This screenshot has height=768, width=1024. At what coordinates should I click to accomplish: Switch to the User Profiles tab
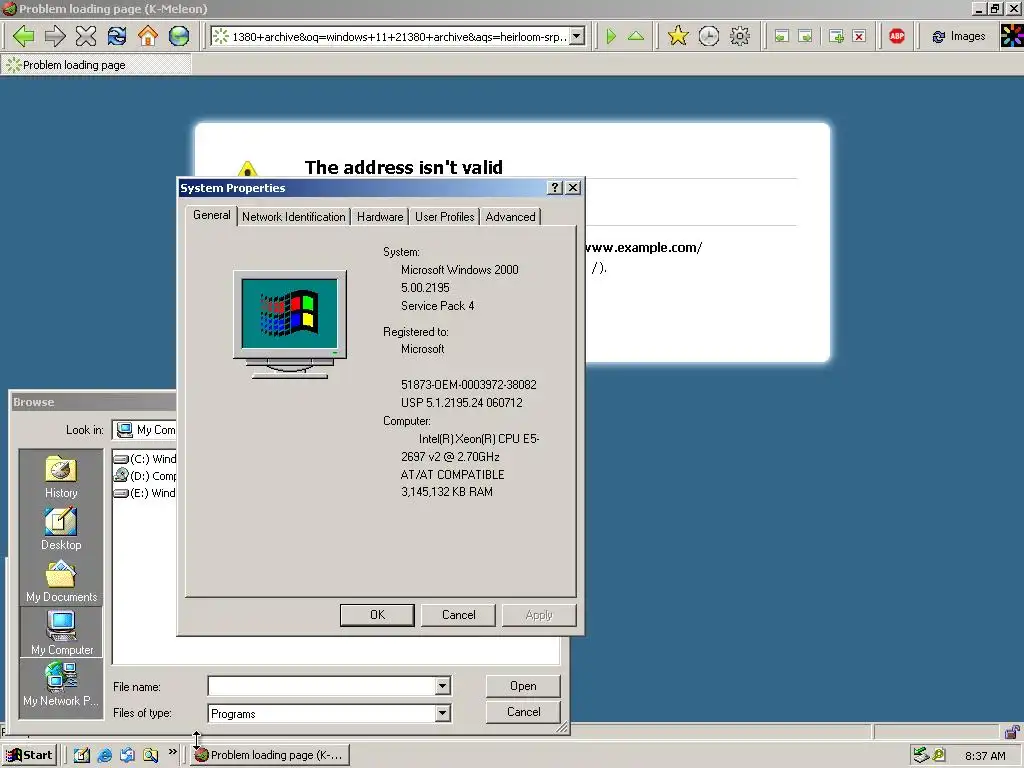[x=445, y=217]
